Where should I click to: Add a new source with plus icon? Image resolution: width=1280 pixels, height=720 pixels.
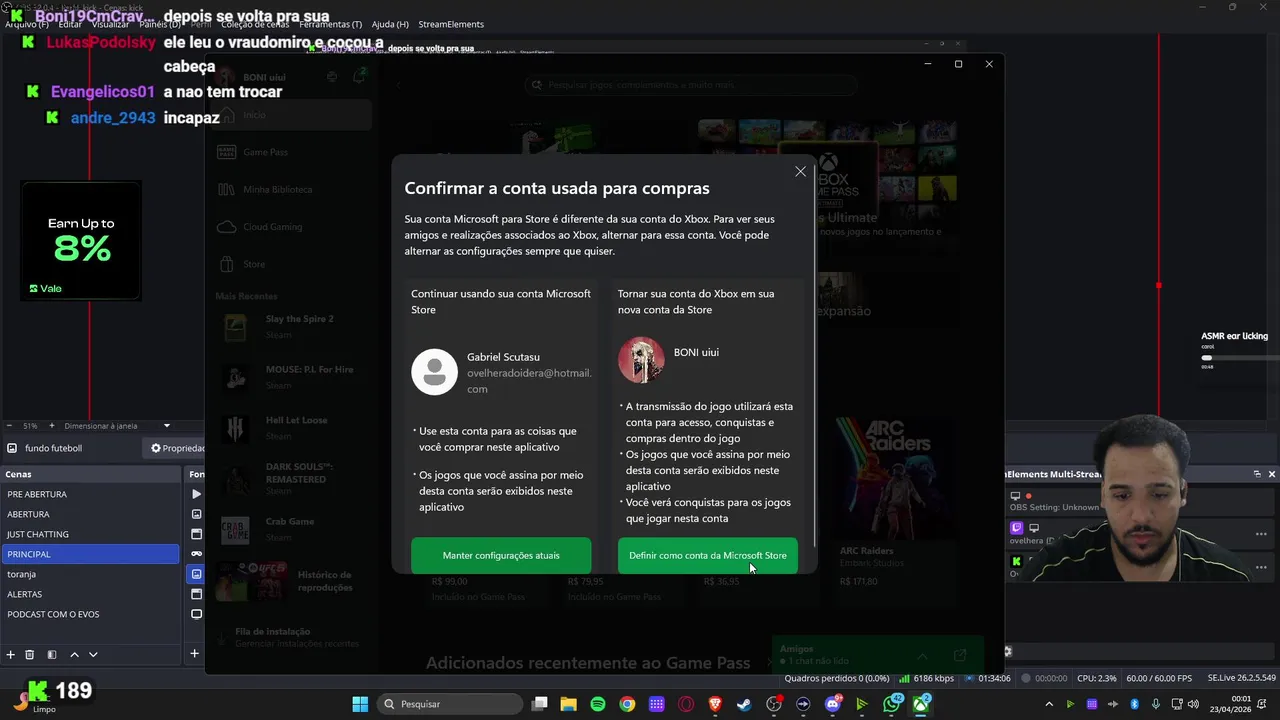[195, 654]
